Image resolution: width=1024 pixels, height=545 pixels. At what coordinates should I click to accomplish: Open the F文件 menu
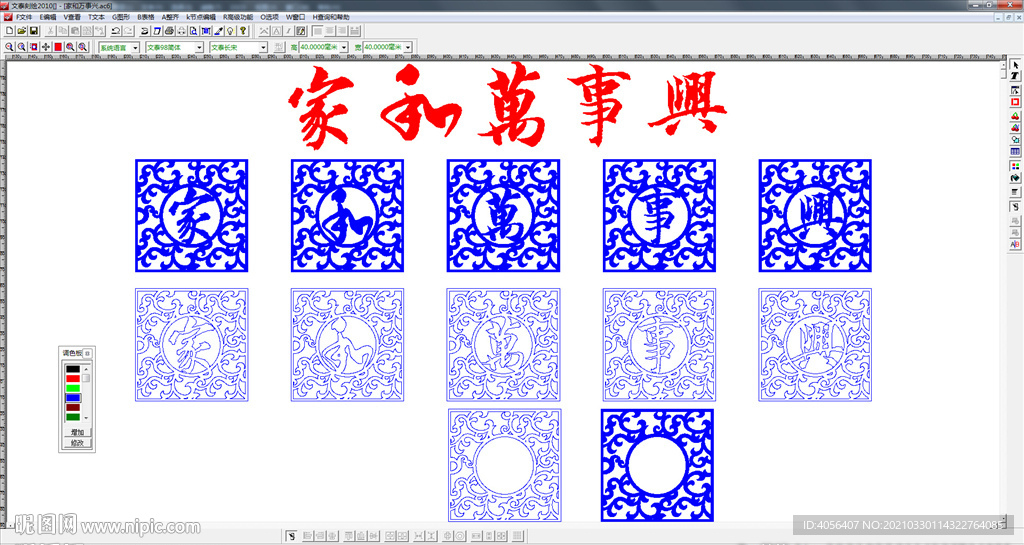tap(23, 17)
